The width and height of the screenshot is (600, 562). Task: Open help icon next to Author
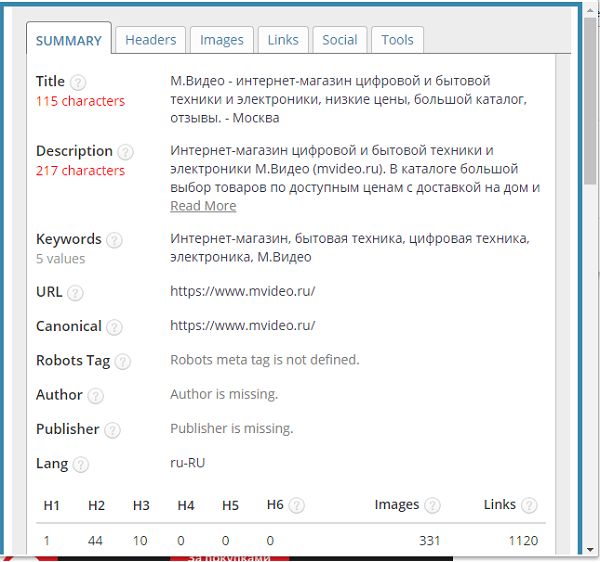[96, 396]
